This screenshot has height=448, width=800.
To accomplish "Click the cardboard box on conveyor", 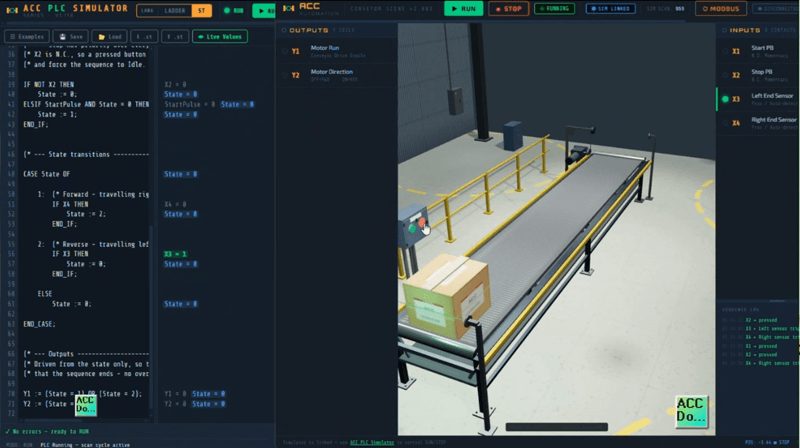I will 447,295.
